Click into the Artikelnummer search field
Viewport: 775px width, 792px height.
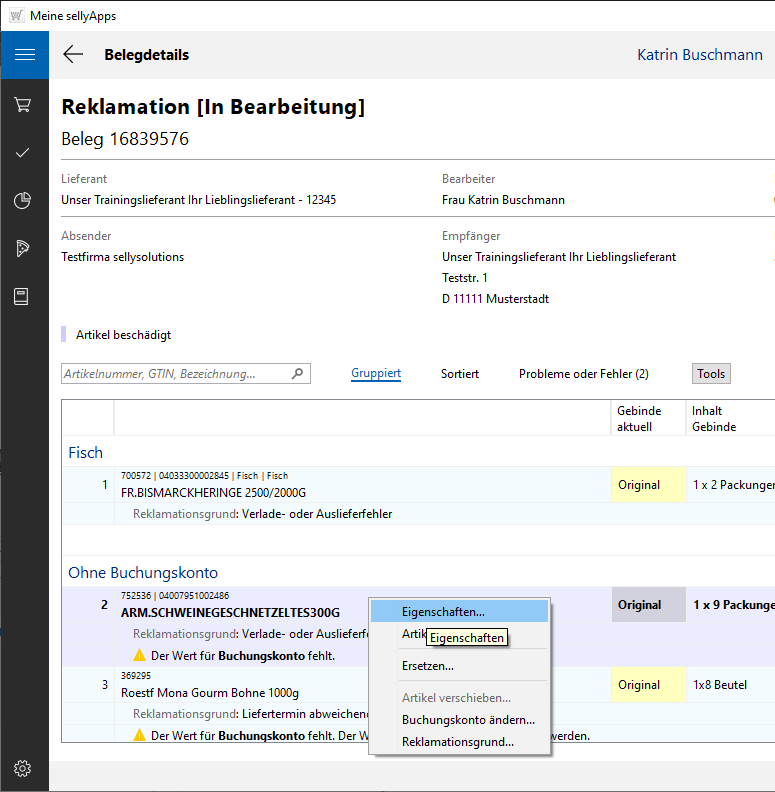tap(175, 374)
